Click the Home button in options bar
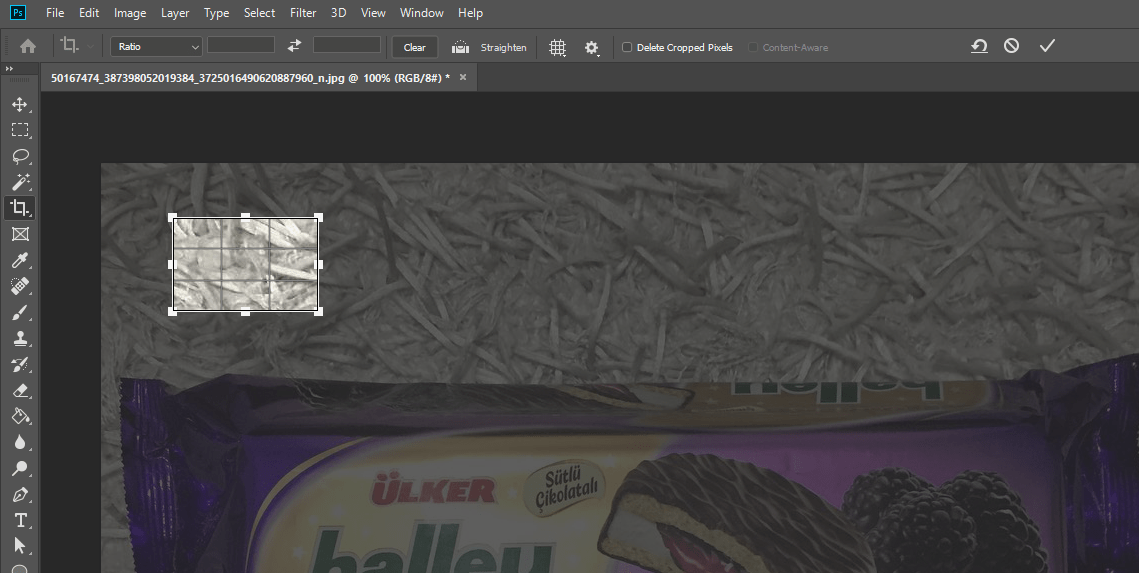Image resolution: width=1139 pixels, height=573 pixels. [28, 46]
